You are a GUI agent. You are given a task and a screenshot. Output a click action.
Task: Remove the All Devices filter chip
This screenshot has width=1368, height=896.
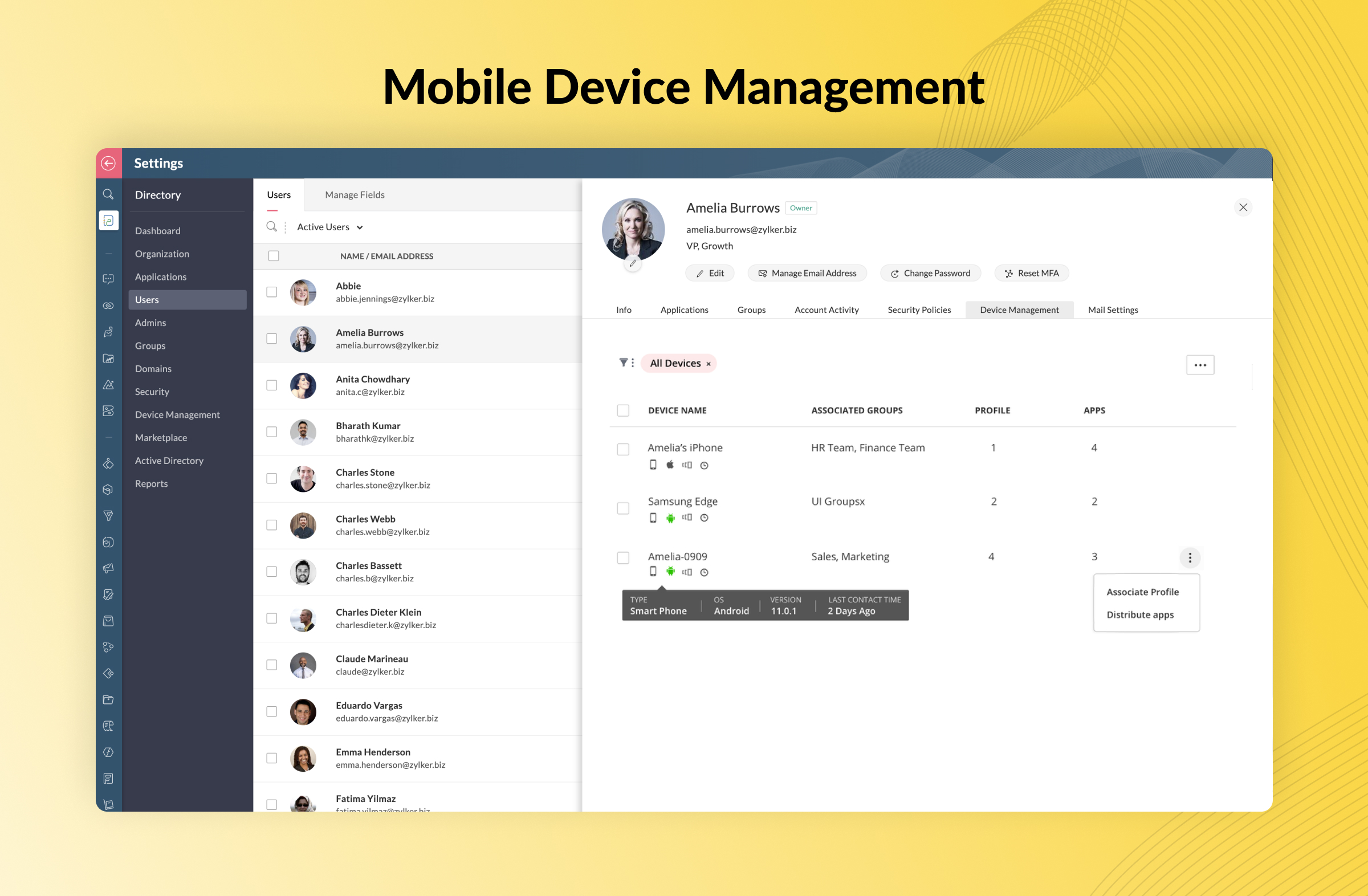point(708,364)
